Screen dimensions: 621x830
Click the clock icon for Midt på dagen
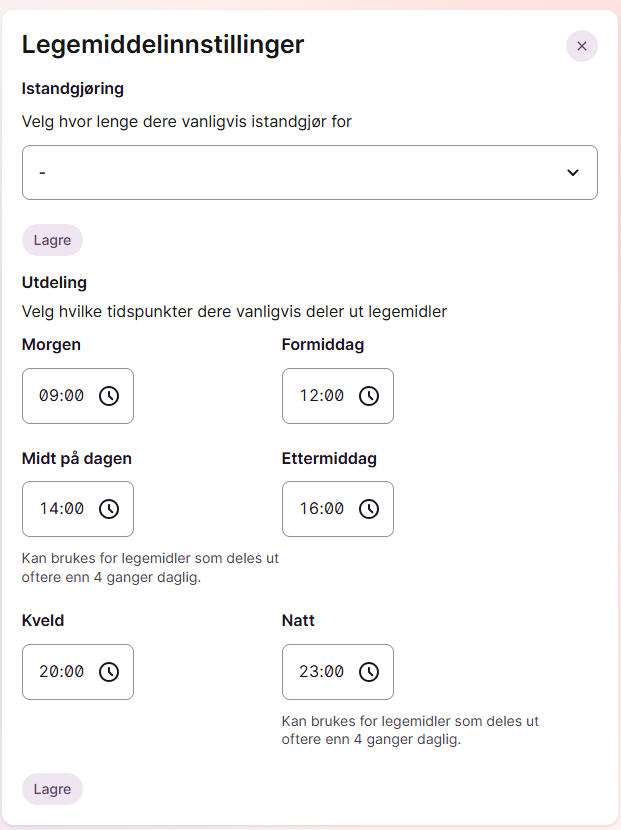pos(109,509)
